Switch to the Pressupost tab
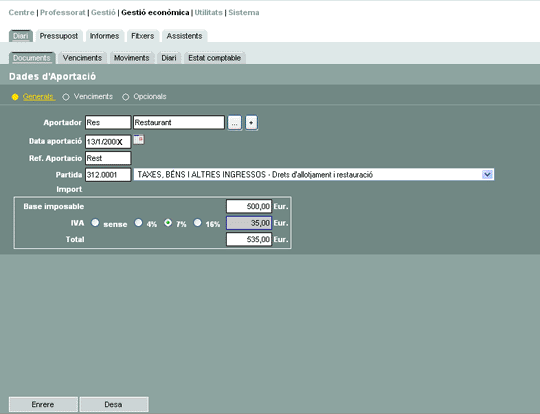The width and height of the screenshot is (540, 414). point(59,36)
